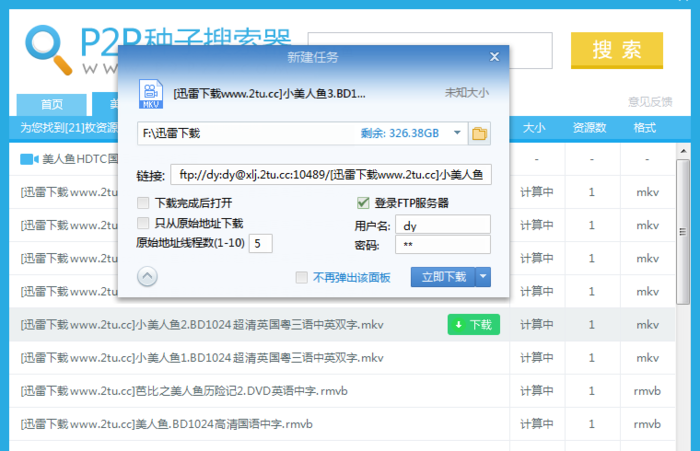This screenshot has height=451, width=700.
Task: Toggle 只从原始地址下载 checkbox
Action: tap(143, 223)
